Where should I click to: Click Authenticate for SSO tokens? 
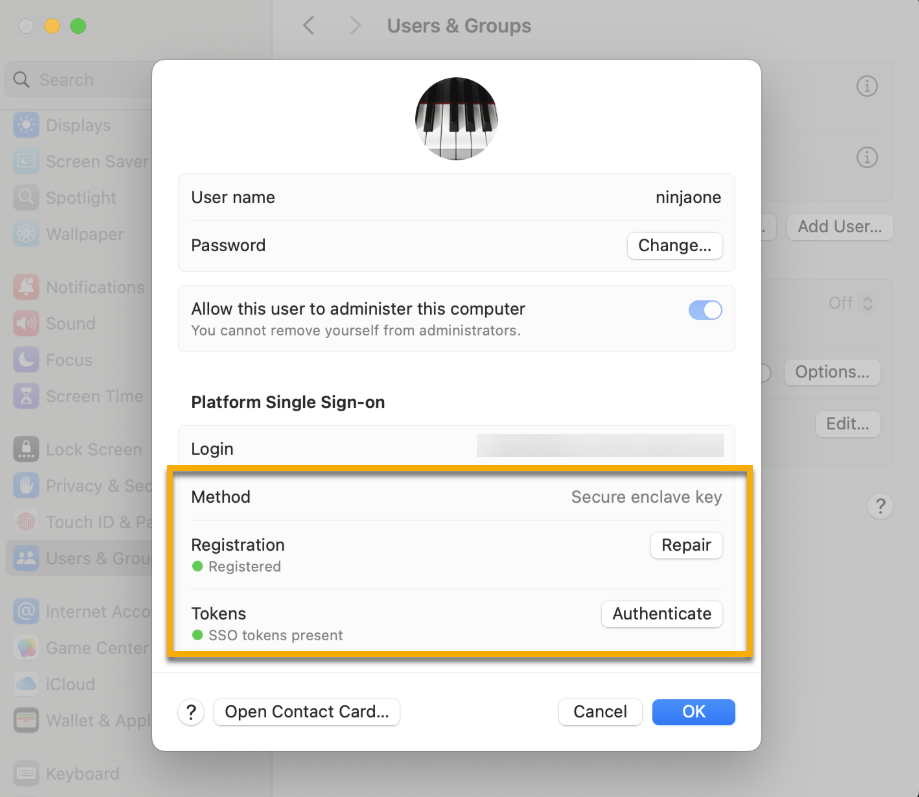pyautogui.click(x=661, y=614)
